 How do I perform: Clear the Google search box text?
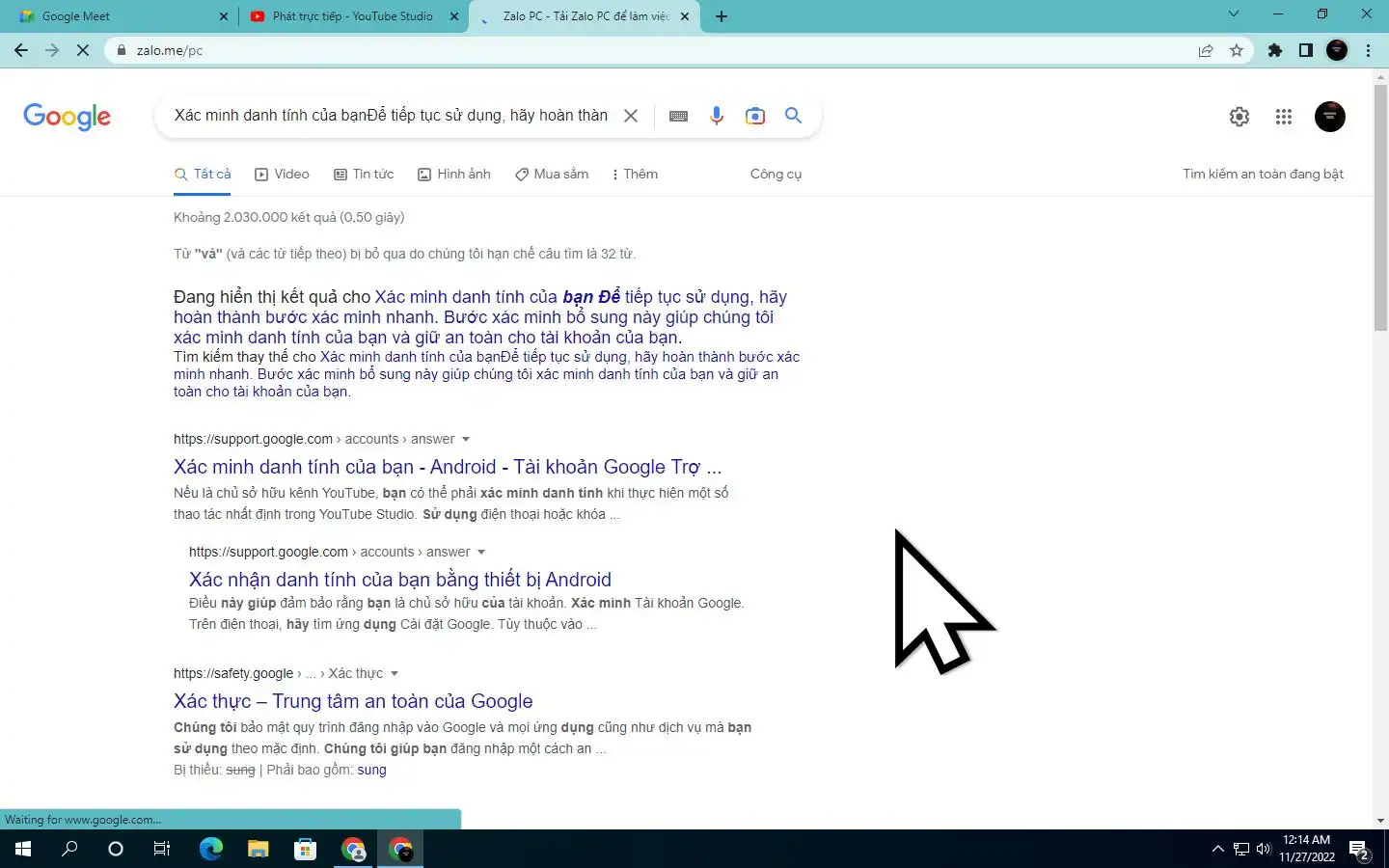(x=631, y=116)
